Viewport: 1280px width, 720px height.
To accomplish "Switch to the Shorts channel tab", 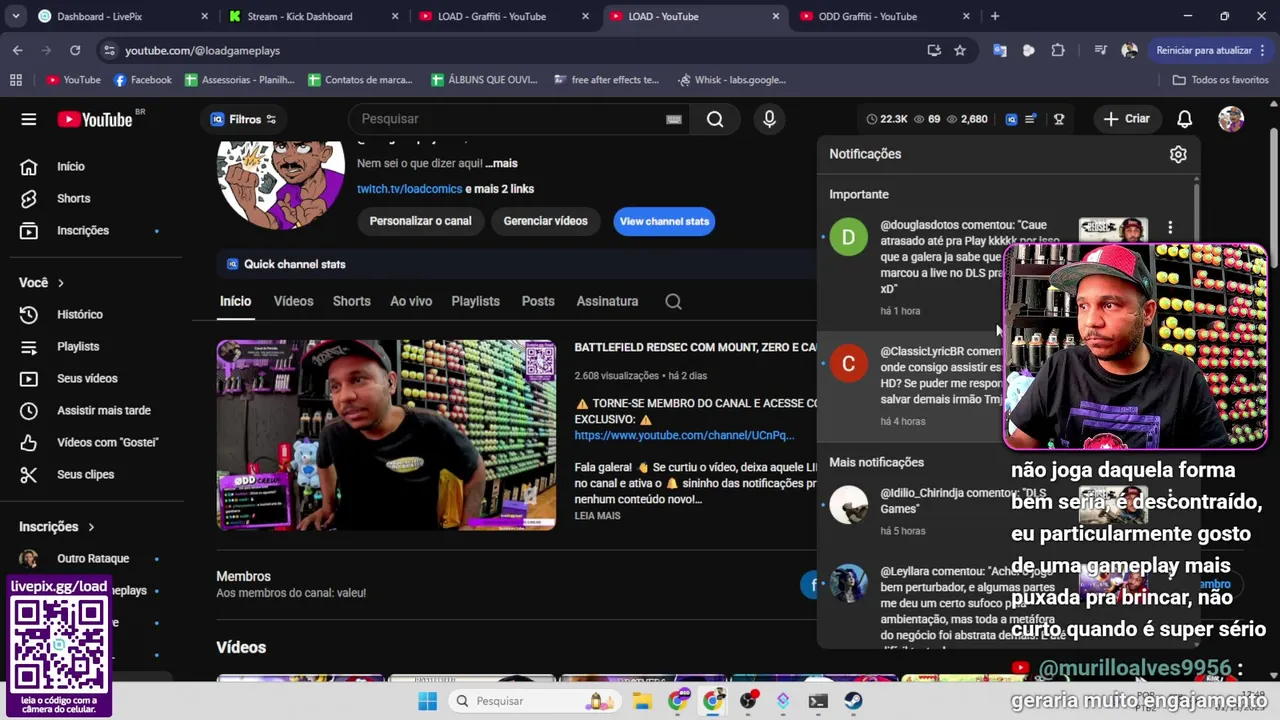I will [351, 301].
